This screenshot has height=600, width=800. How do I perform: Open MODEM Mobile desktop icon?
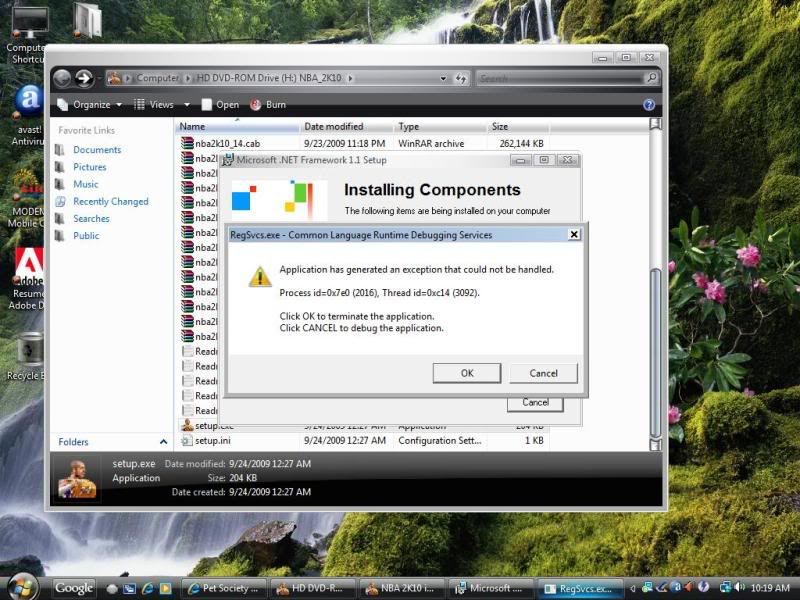point(27,200)
